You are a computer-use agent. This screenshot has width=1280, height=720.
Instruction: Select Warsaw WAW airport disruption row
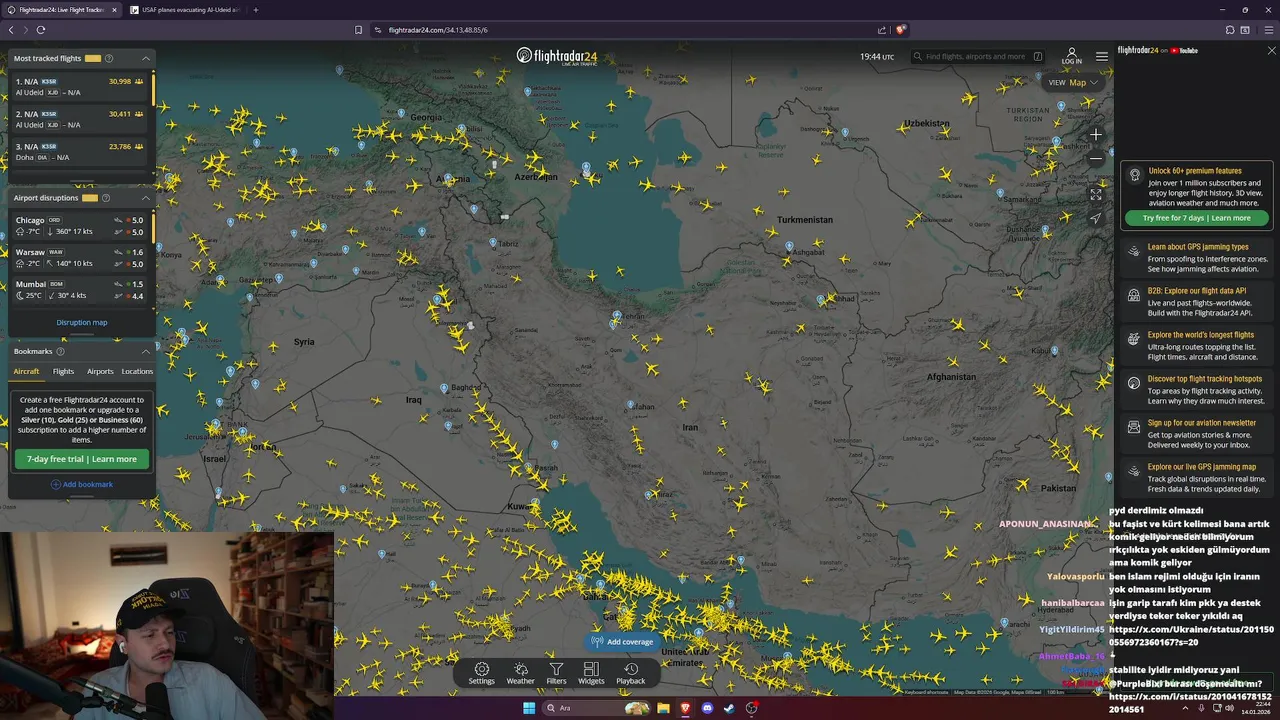point(80,258)
